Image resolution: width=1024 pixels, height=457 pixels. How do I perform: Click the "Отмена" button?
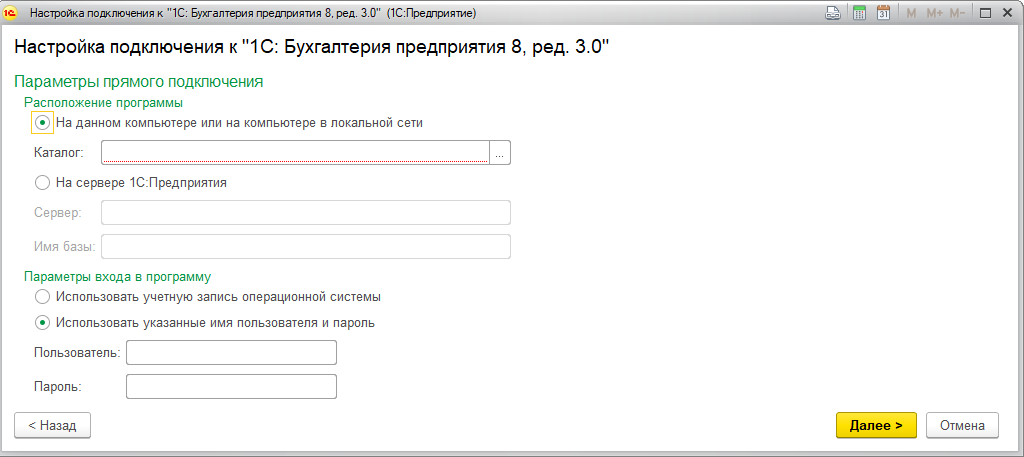(x=962, y=425)
